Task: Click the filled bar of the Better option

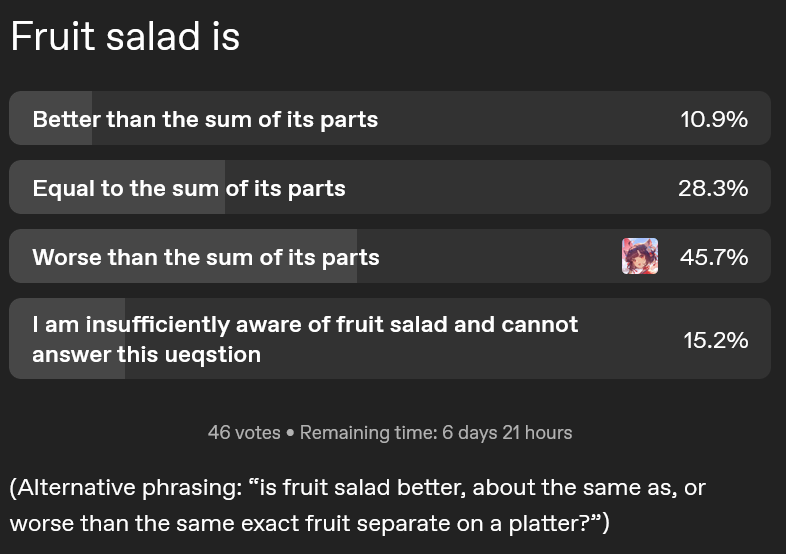Action: coord(51,118)
